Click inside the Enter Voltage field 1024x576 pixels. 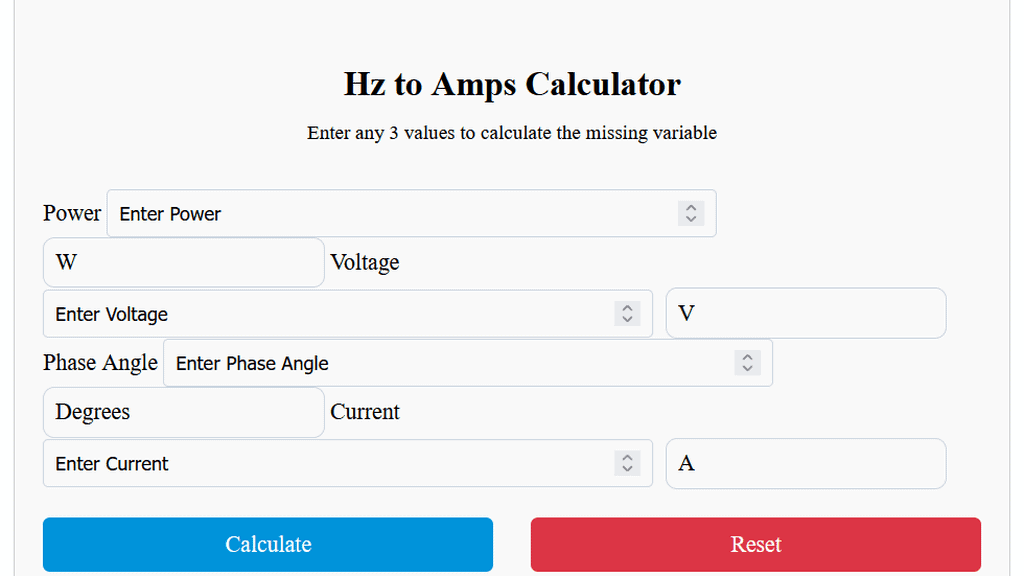[x=300, y=313]
